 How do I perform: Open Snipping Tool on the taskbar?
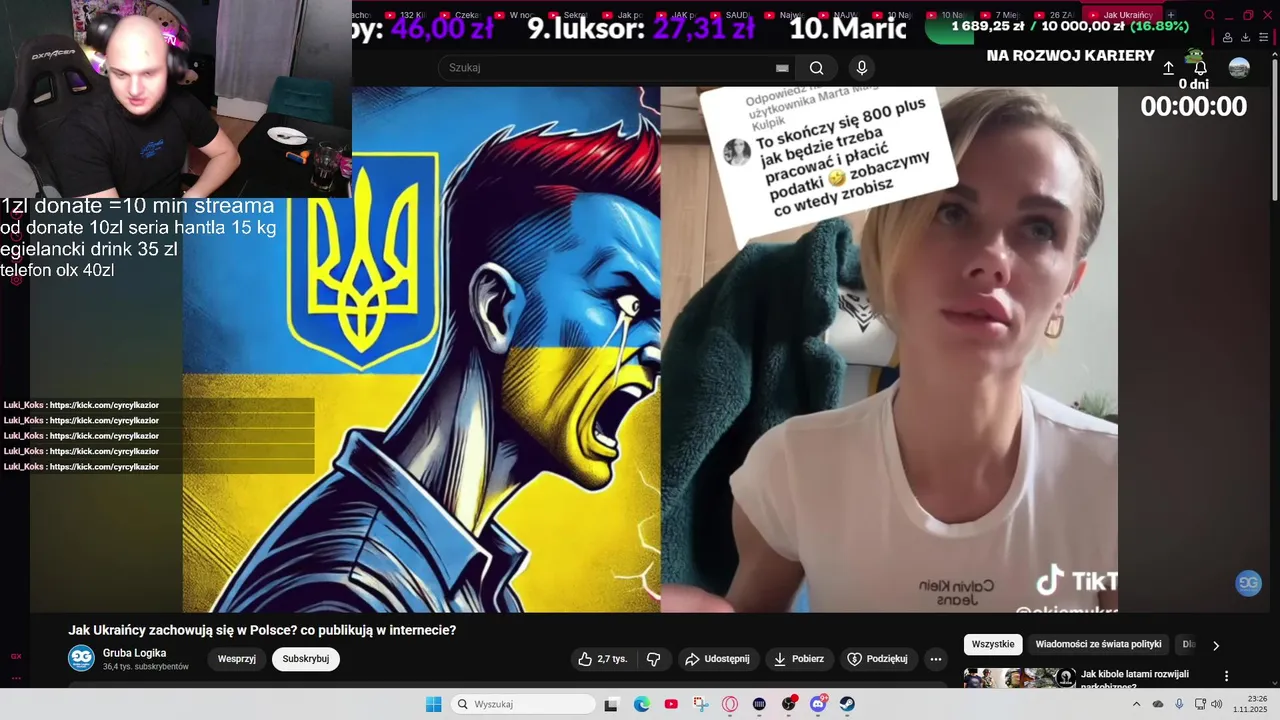pyautogui.click(x=701, y=704)
